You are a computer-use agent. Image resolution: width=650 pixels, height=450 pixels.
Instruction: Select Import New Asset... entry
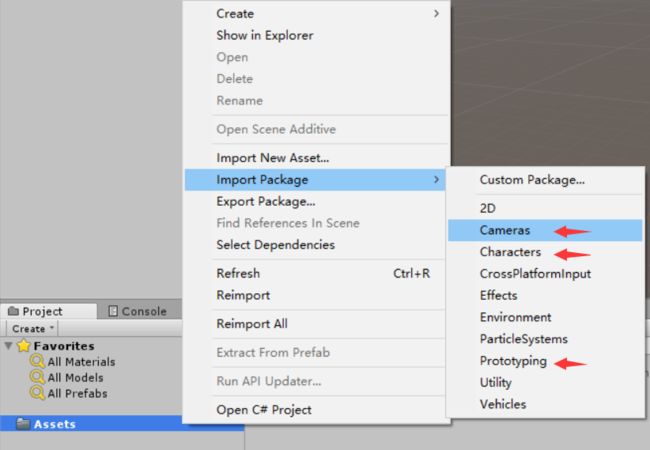(x=317, y=158)
